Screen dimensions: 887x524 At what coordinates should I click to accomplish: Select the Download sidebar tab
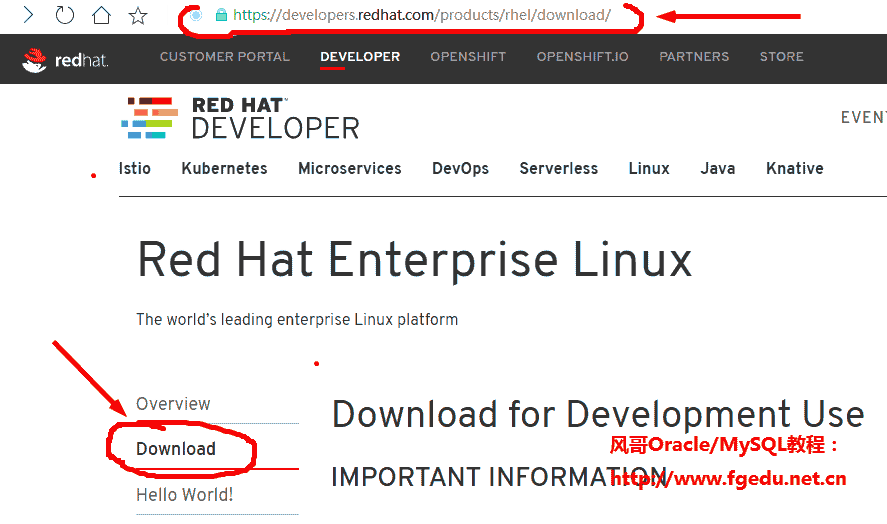pyautogui.click(x=176, y=449)
